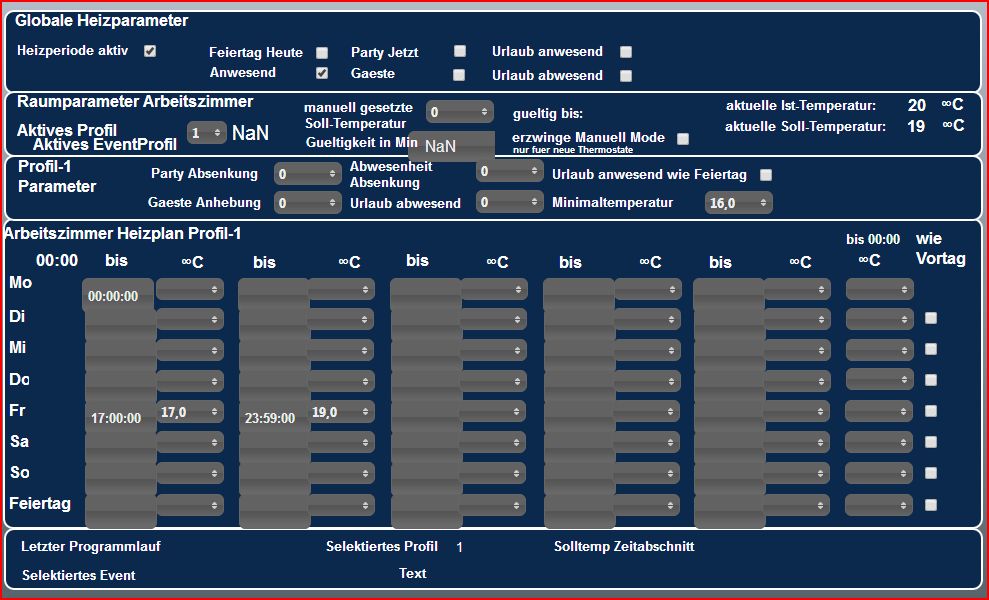
Task: Click the Letzter Programmlauf label
Action: click(91, 546)
